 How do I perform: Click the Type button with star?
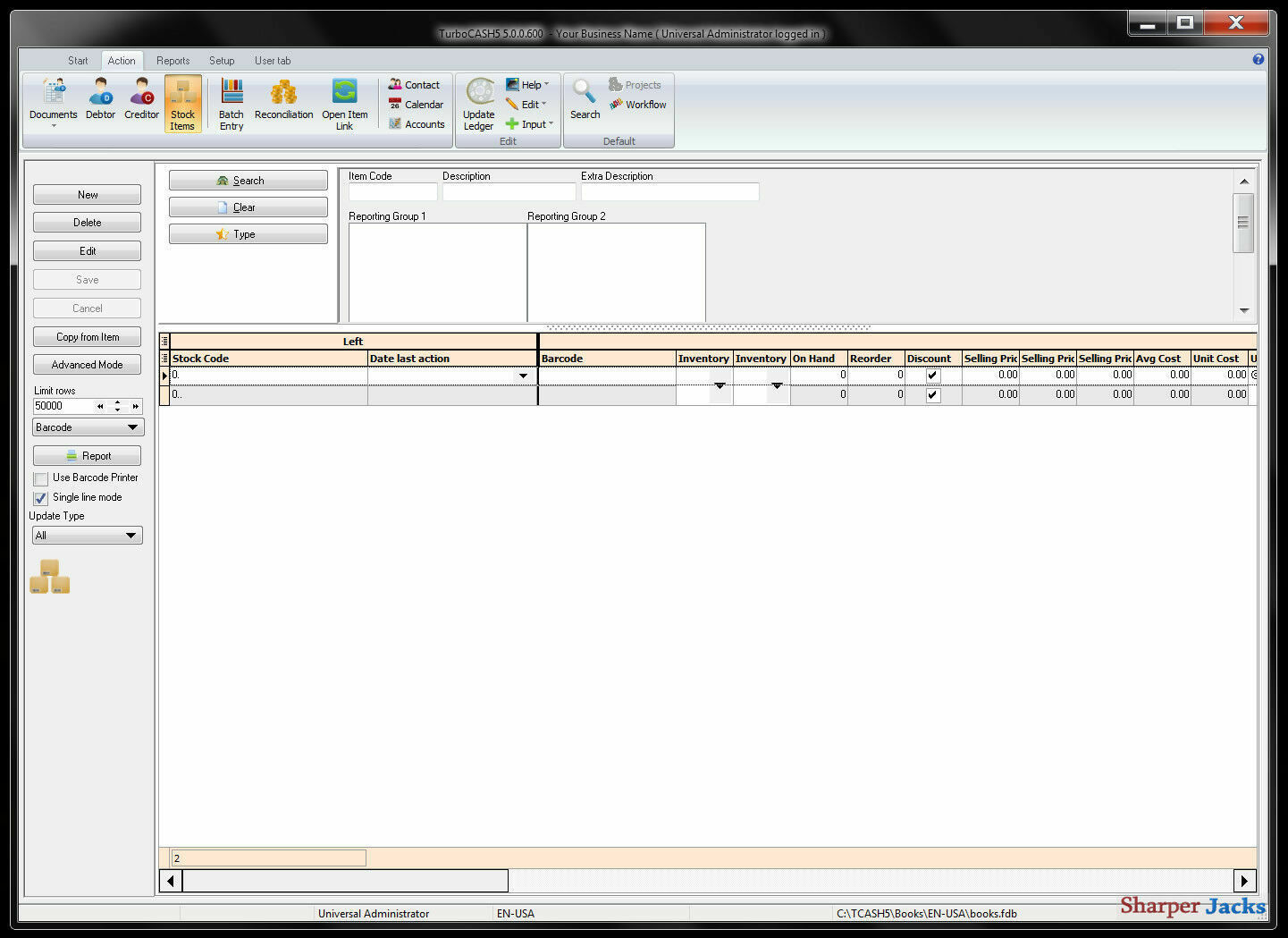pyautogui.click(x=248, y=234)
